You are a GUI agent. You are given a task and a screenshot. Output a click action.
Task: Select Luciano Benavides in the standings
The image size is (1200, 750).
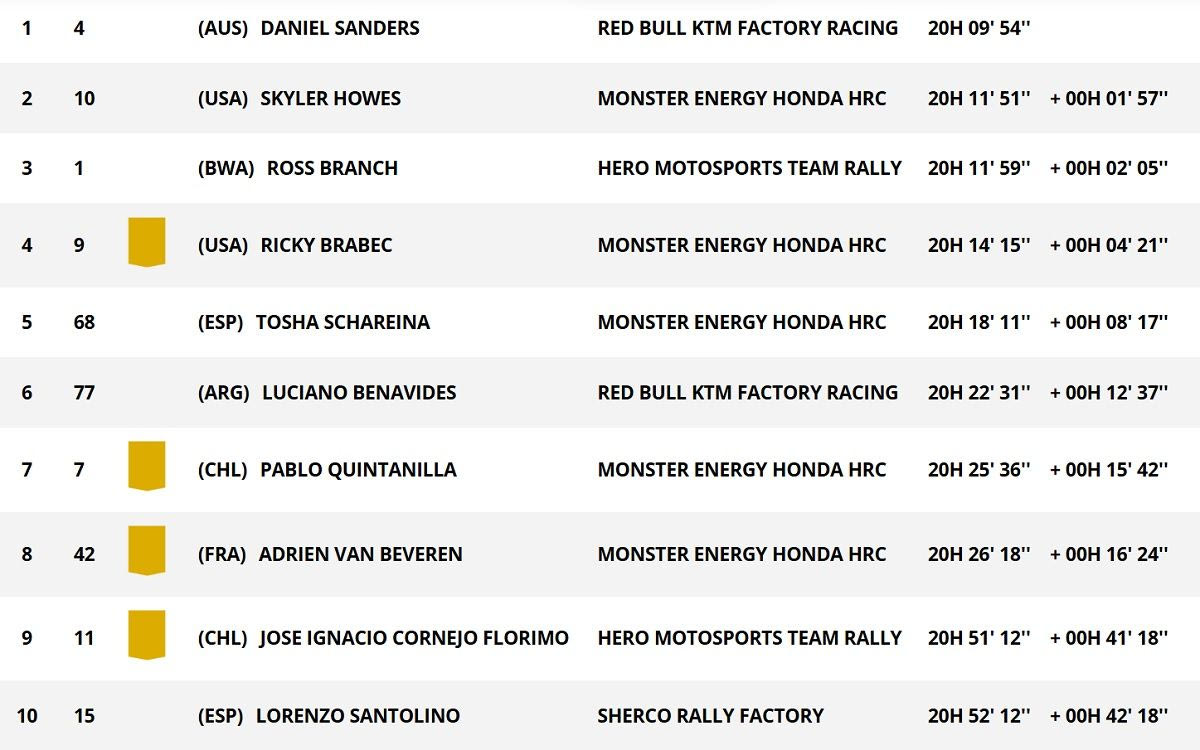(358, 392)
